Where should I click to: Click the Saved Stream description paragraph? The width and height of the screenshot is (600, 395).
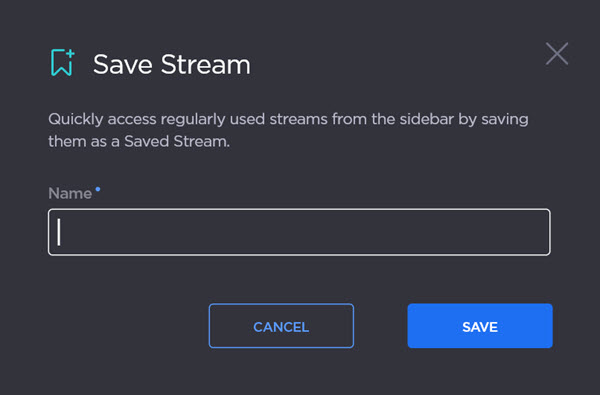(x=288, y=130)
